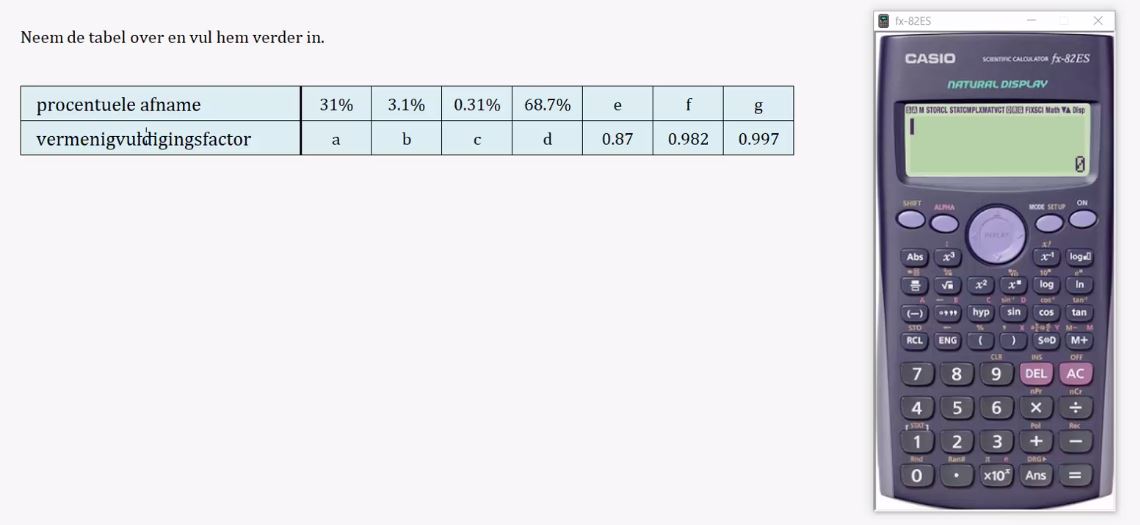The image size is (1140, 525).
Task: Click the DEL key
Action: (x=1035, y=374)
